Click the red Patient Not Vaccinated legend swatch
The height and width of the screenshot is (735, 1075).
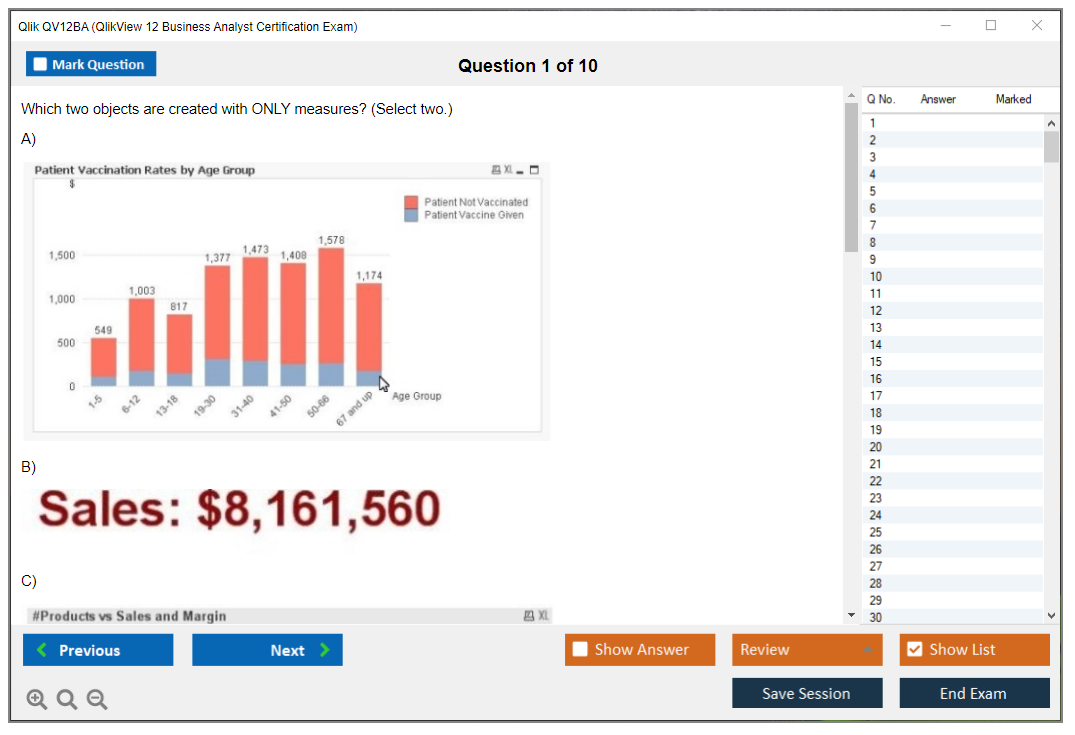click(411, 202)
